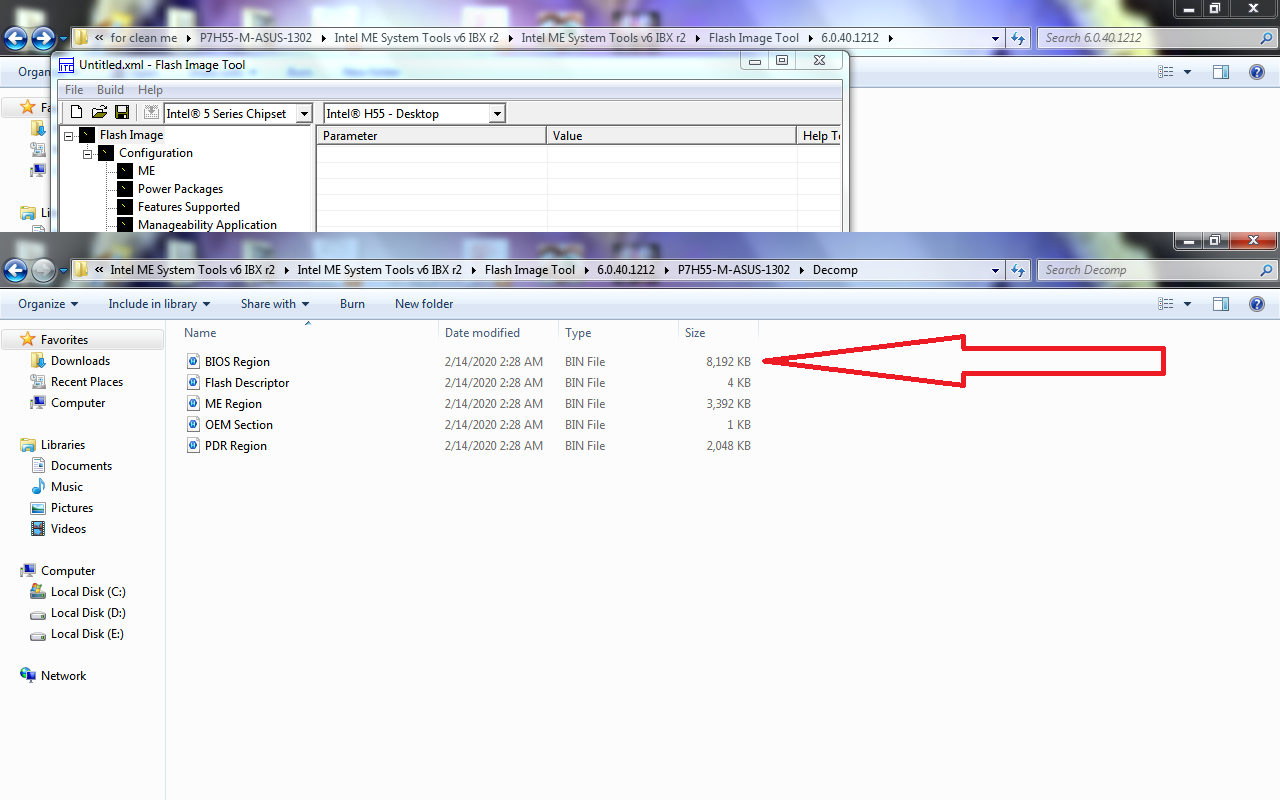This screenshot has width=1280, height=800.
Task: Click the Power Packages node icon
Action: click(x=125, y=189)
